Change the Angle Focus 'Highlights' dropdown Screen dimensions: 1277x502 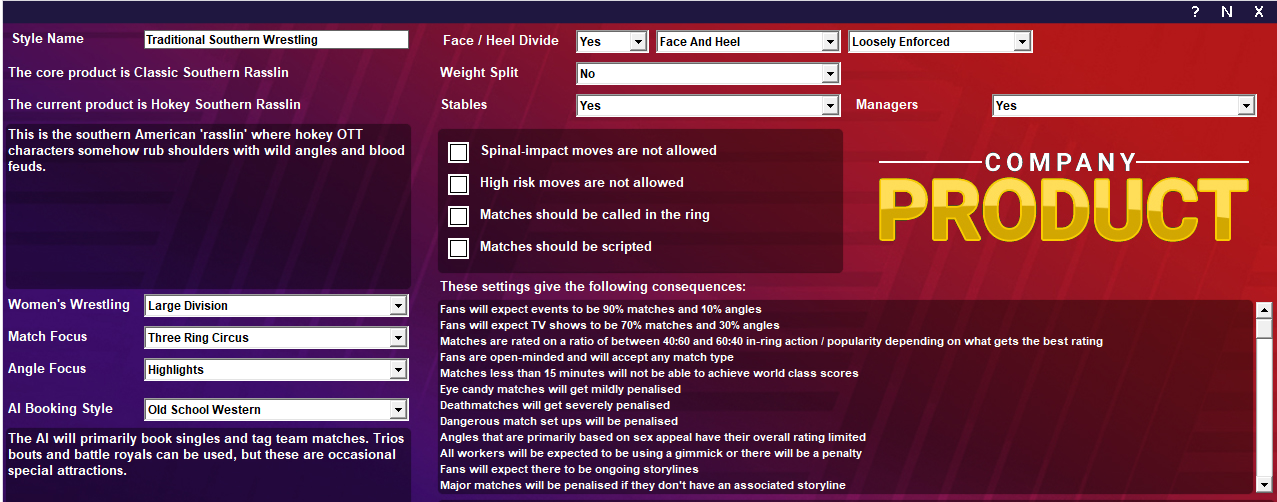276,370
